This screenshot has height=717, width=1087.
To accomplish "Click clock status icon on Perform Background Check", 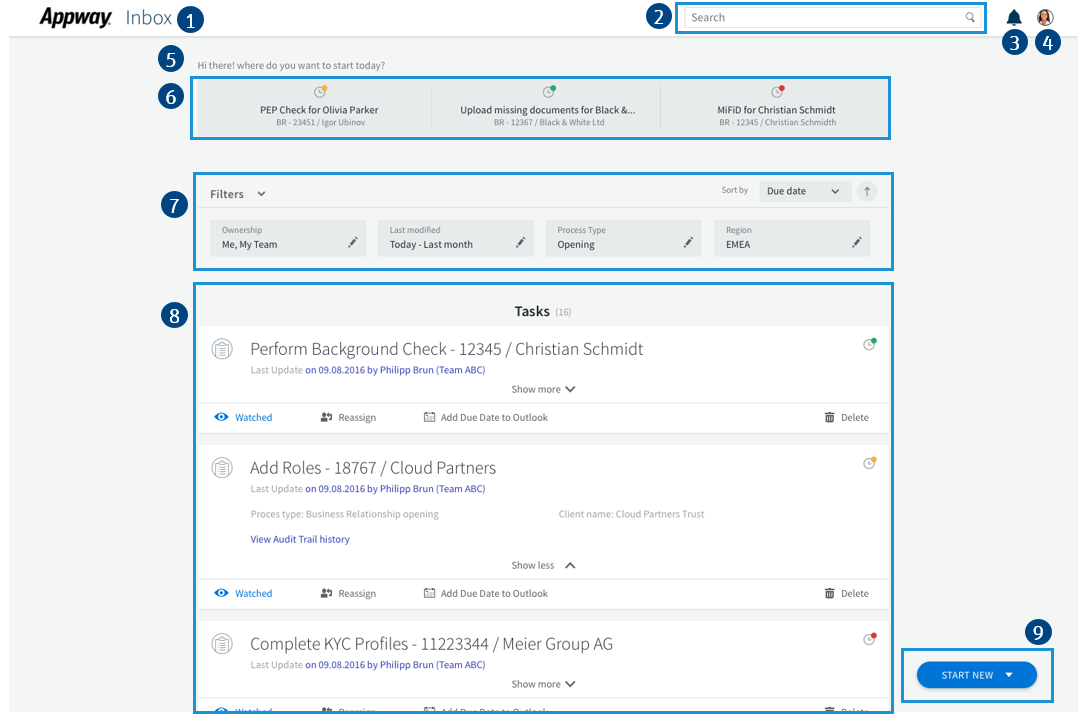I will tap(869, 345).
